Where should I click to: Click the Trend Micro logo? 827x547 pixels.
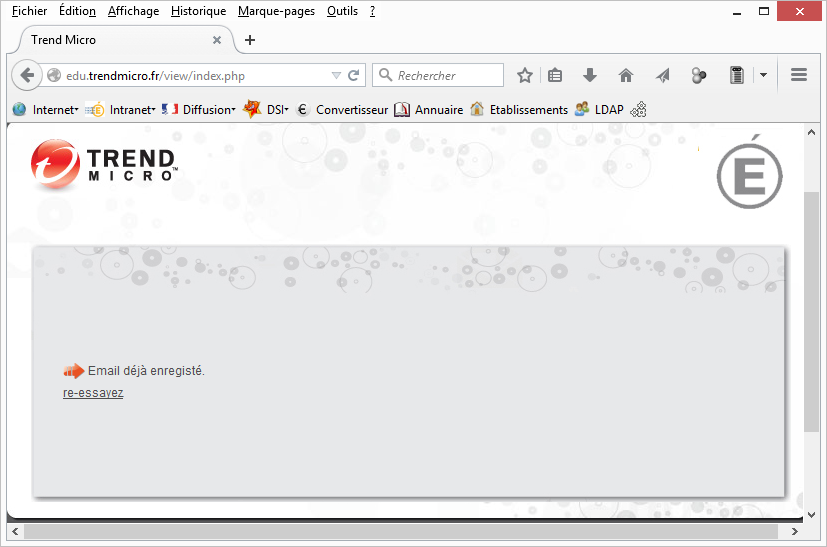coord(103,164)
